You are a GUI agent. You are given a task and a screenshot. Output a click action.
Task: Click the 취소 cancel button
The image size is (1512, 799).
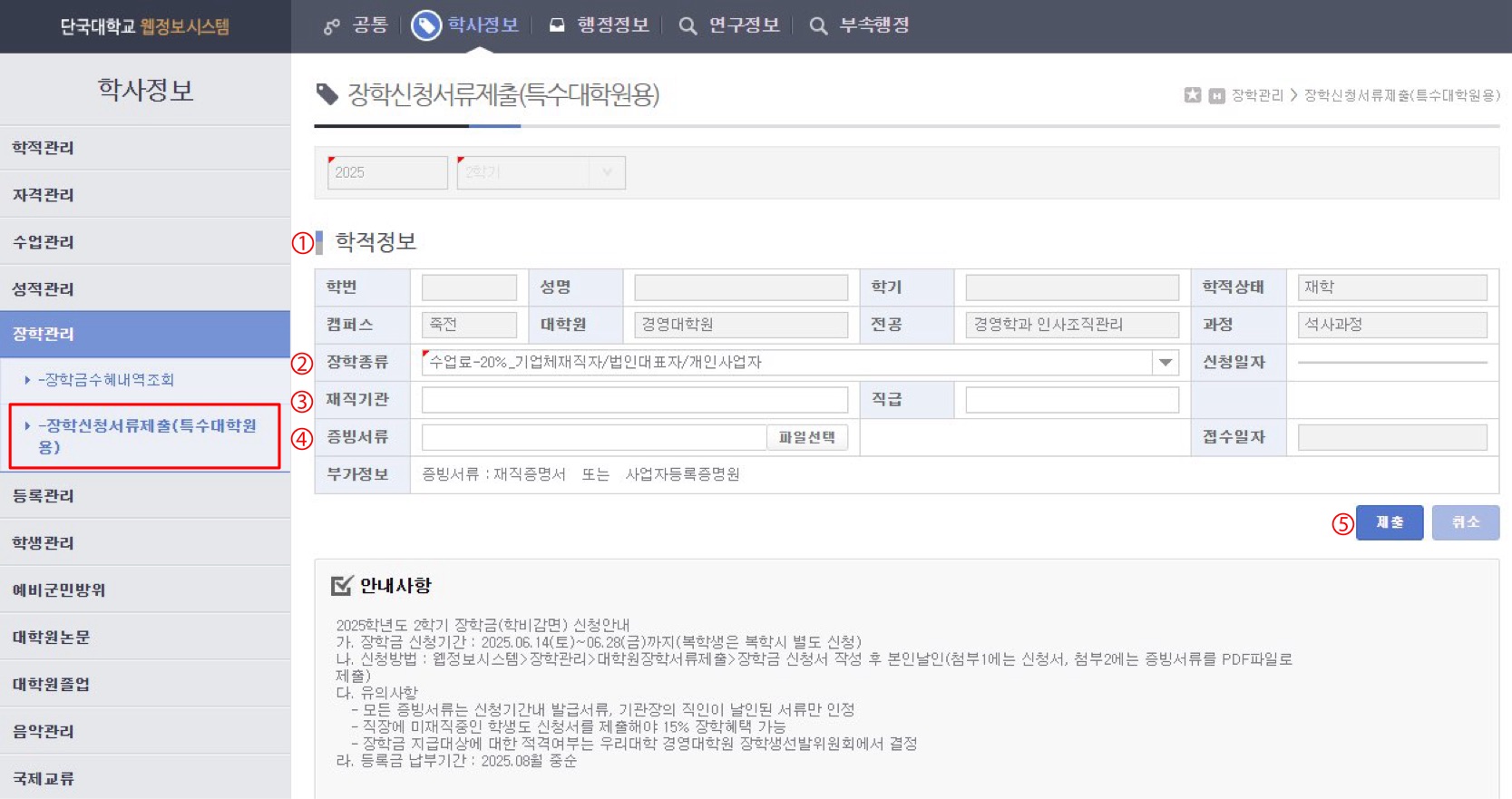click(x=1465, y=522)
